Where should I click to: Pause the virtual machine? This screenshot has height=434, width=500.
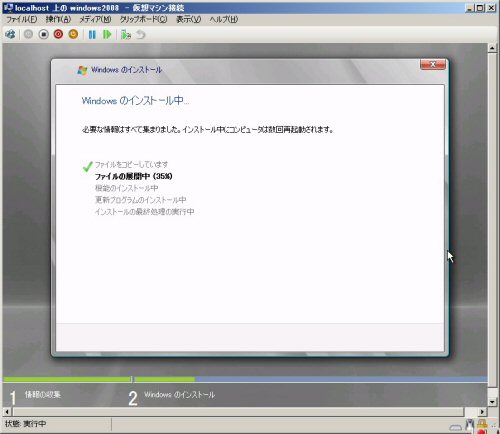point(92,34)
